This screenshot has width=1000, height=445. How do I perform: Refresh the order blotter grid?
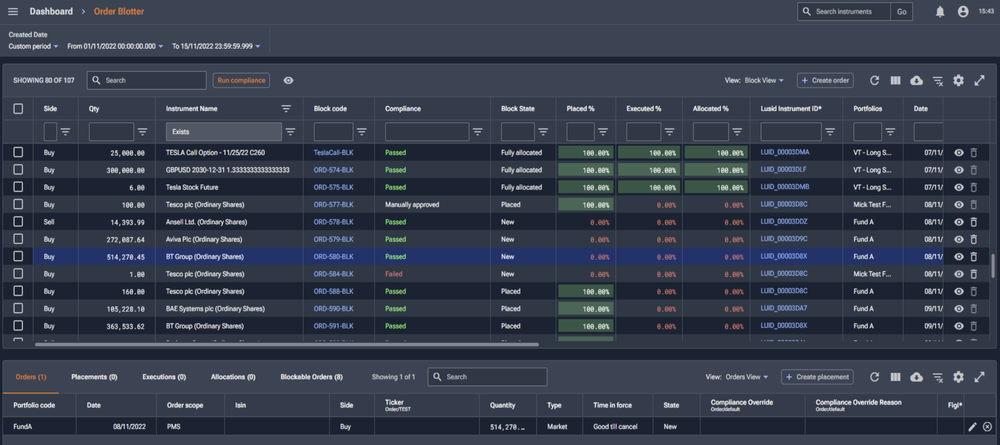tap(875, 80)
